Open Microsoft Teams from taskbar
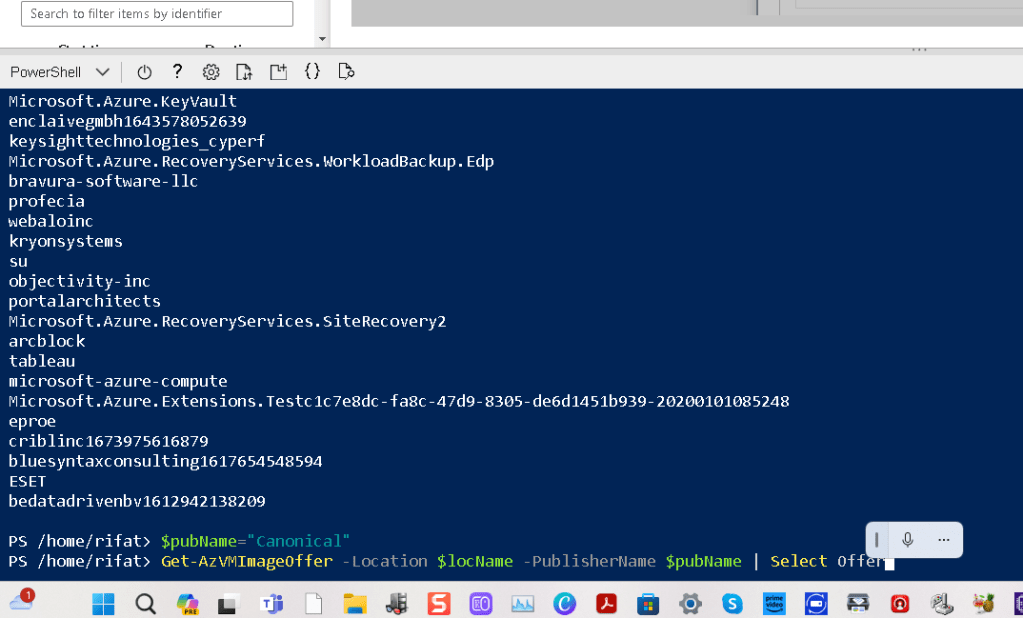 coord(271,604)
